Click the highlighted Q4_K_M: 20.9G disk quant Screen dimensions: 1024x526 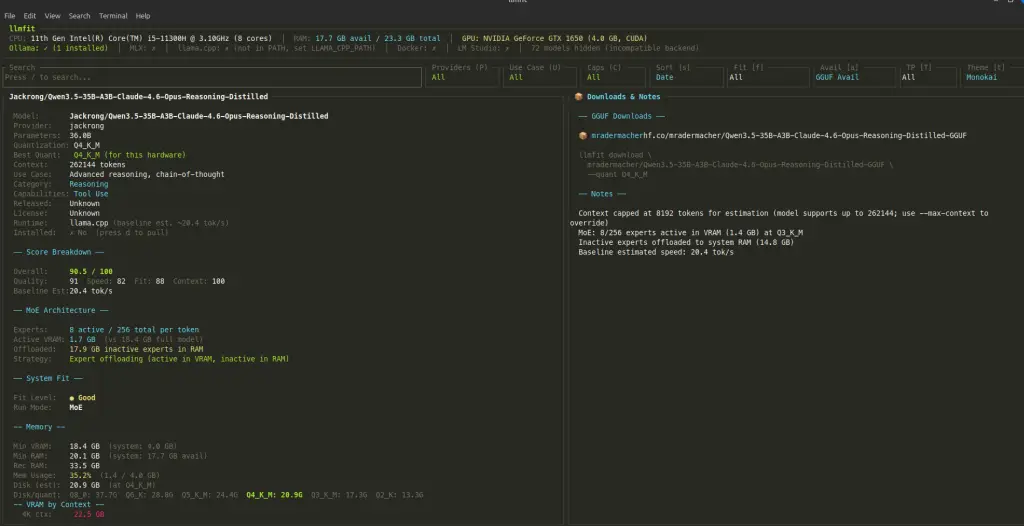[x=274, y=494]
